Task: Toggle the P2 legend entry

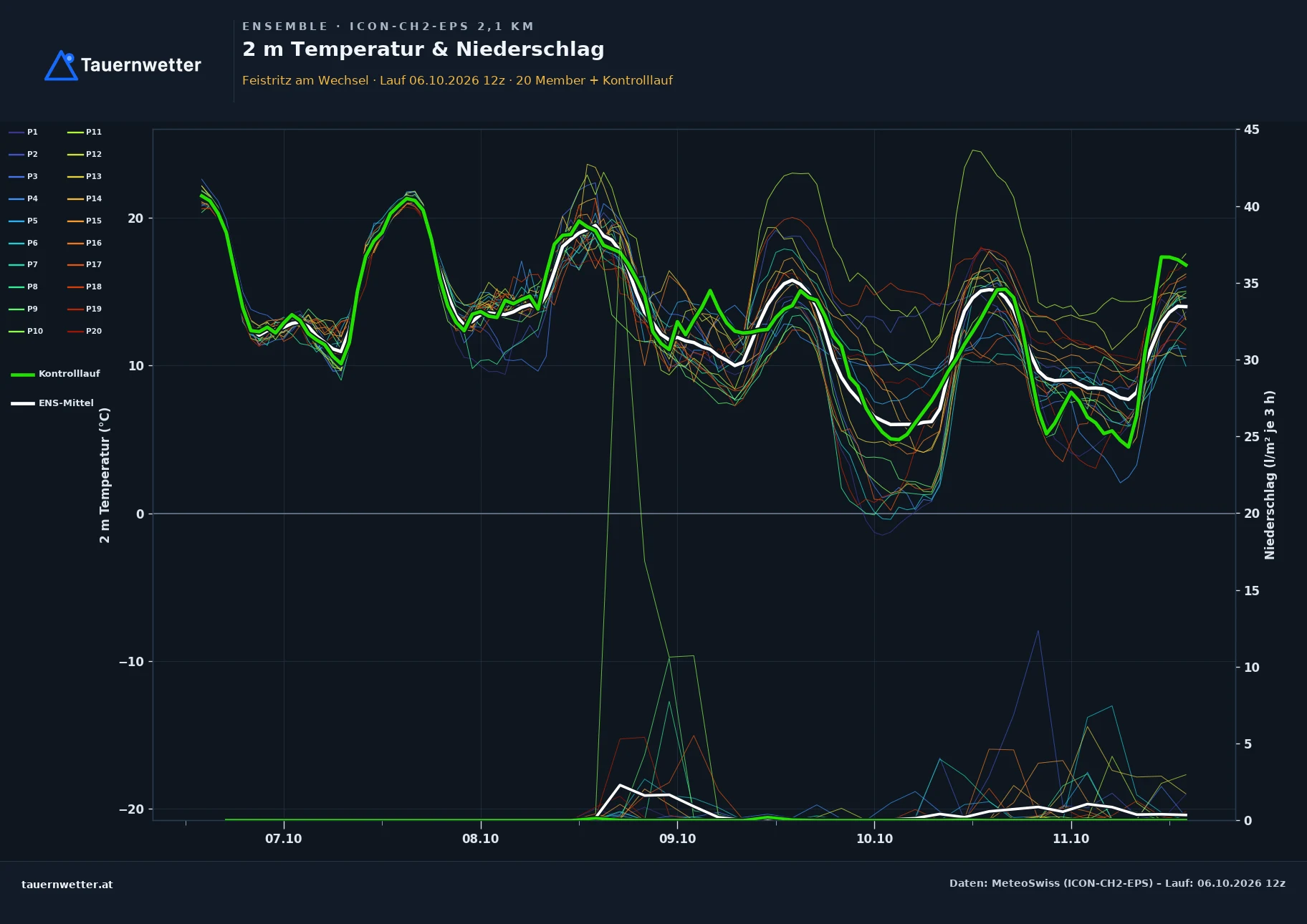Action: coord(23,154)
